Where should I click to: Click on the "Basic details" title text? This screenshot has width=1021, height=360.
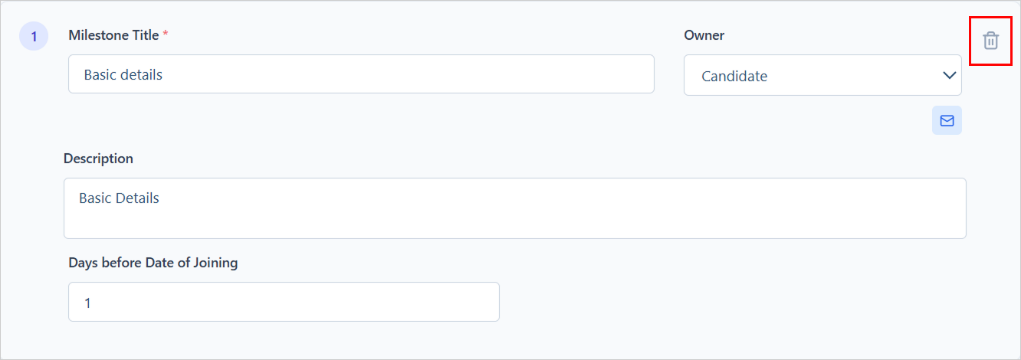click(123, 75)
